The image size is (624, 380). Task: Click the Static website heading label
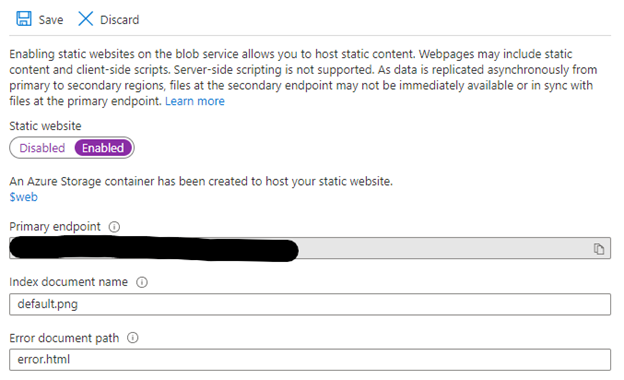[x=45, y=126]
